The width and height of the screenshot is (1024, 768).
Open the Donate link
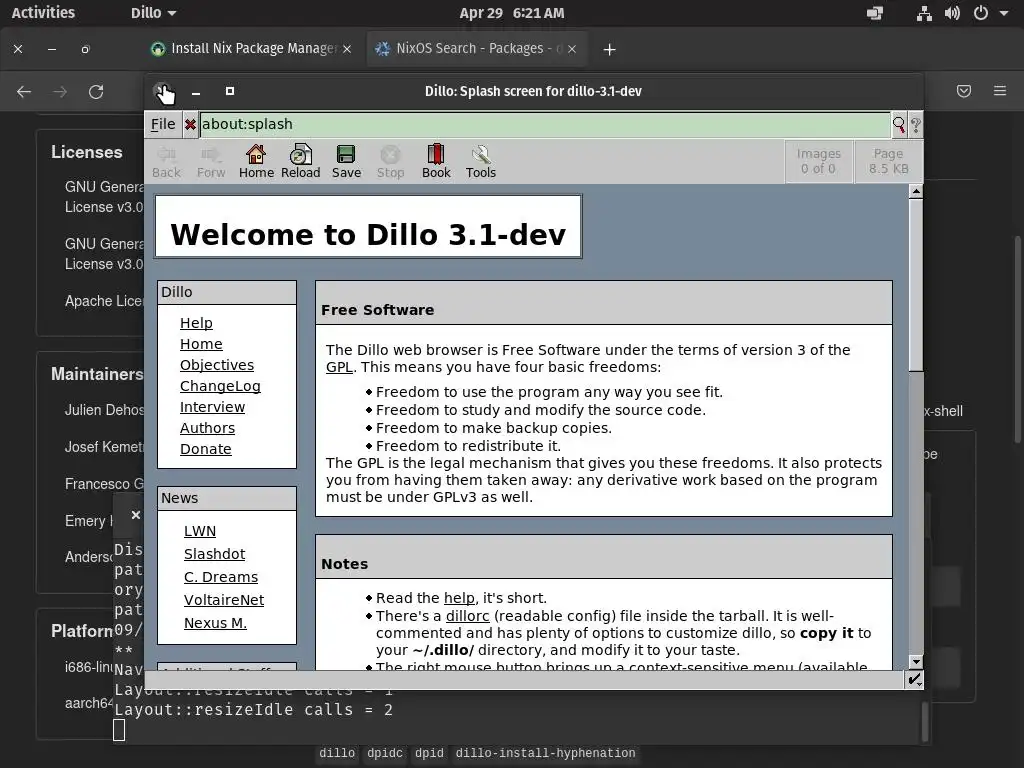click(x=206, y=449)
